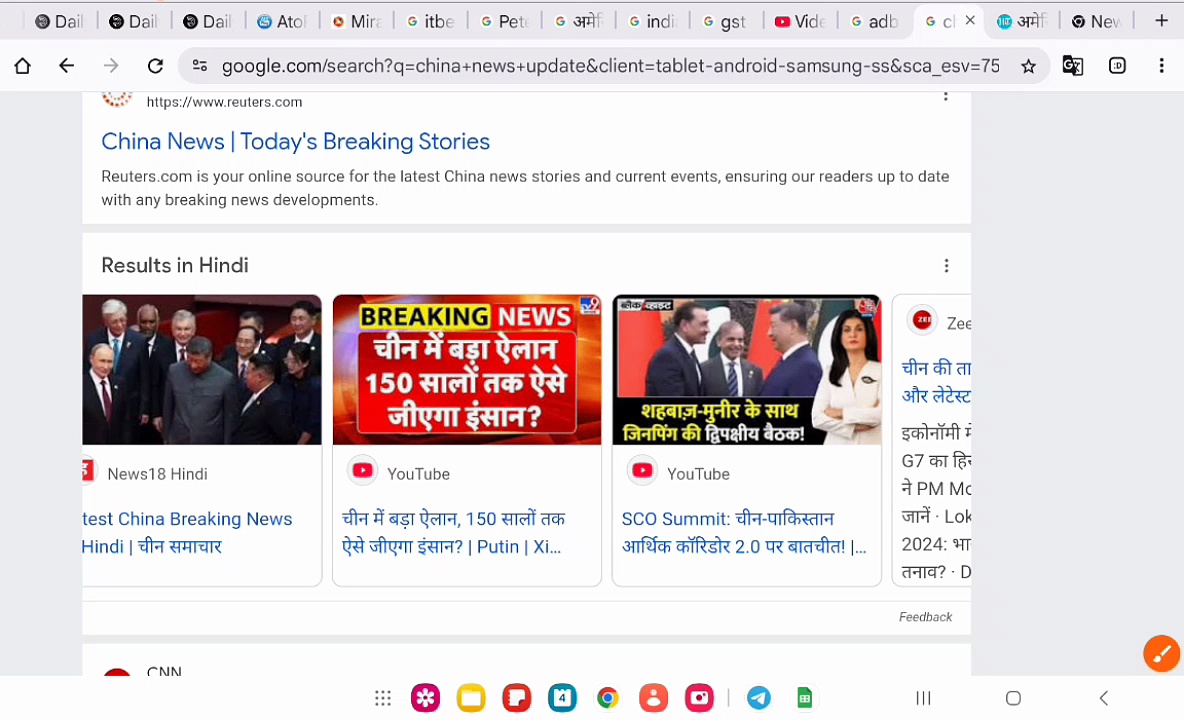Bookmark this page with the star icon
Image resolution: width=1184 pixels, height=720 pixels.
click(x=1028, y=66)
